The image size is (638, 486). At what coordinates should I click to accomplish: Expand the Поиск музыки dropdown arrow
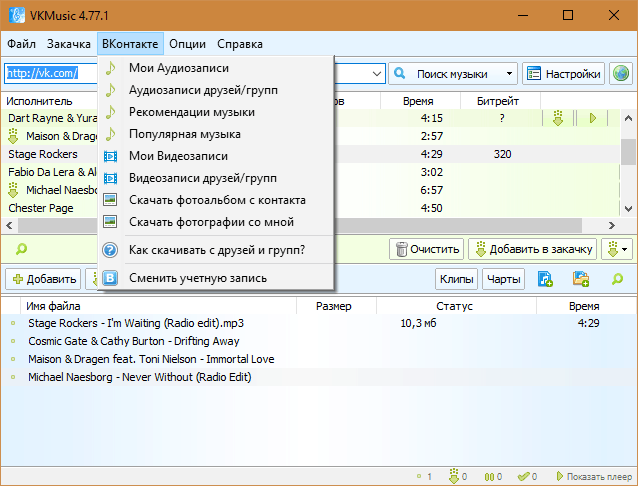[x=509, y=74]
